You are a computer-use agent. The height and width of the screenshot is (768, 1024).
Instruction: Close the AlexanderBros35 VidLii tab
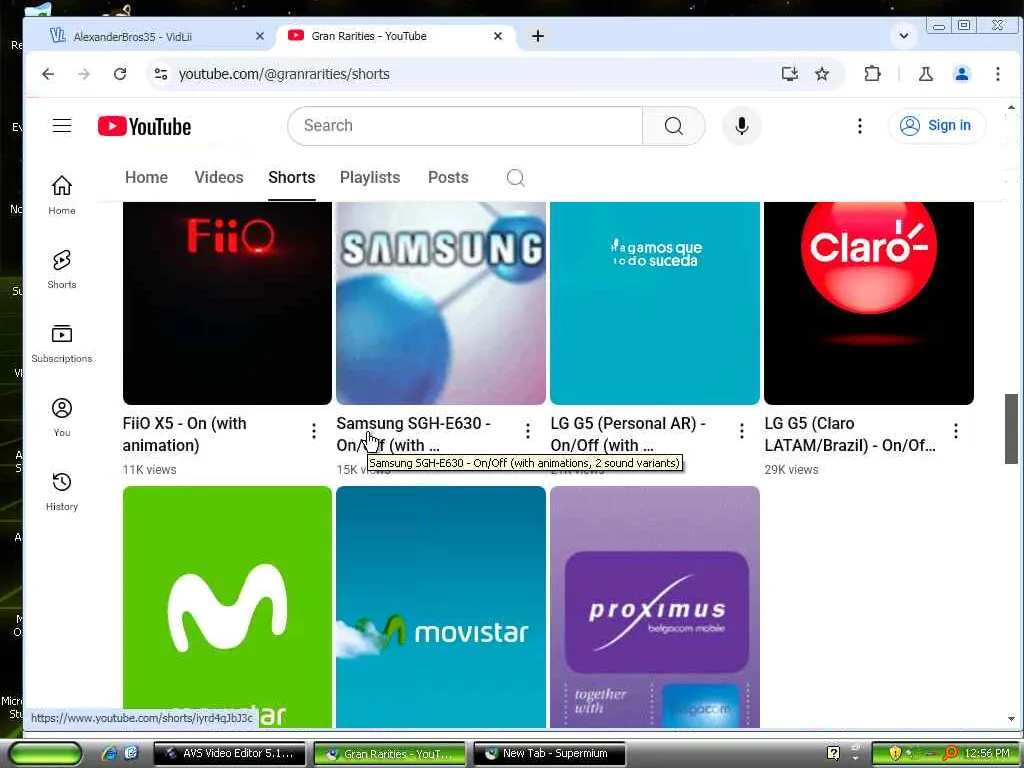point(260,37)
